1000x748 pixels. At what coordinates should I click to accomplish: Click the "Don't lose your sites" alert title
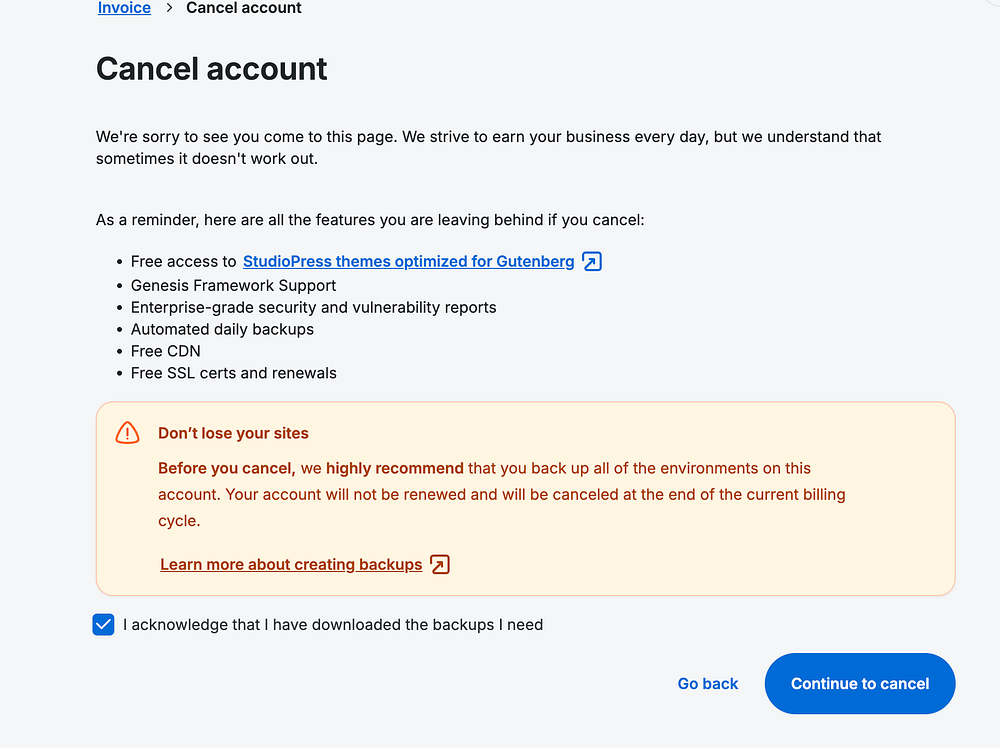tap(233, 434)
